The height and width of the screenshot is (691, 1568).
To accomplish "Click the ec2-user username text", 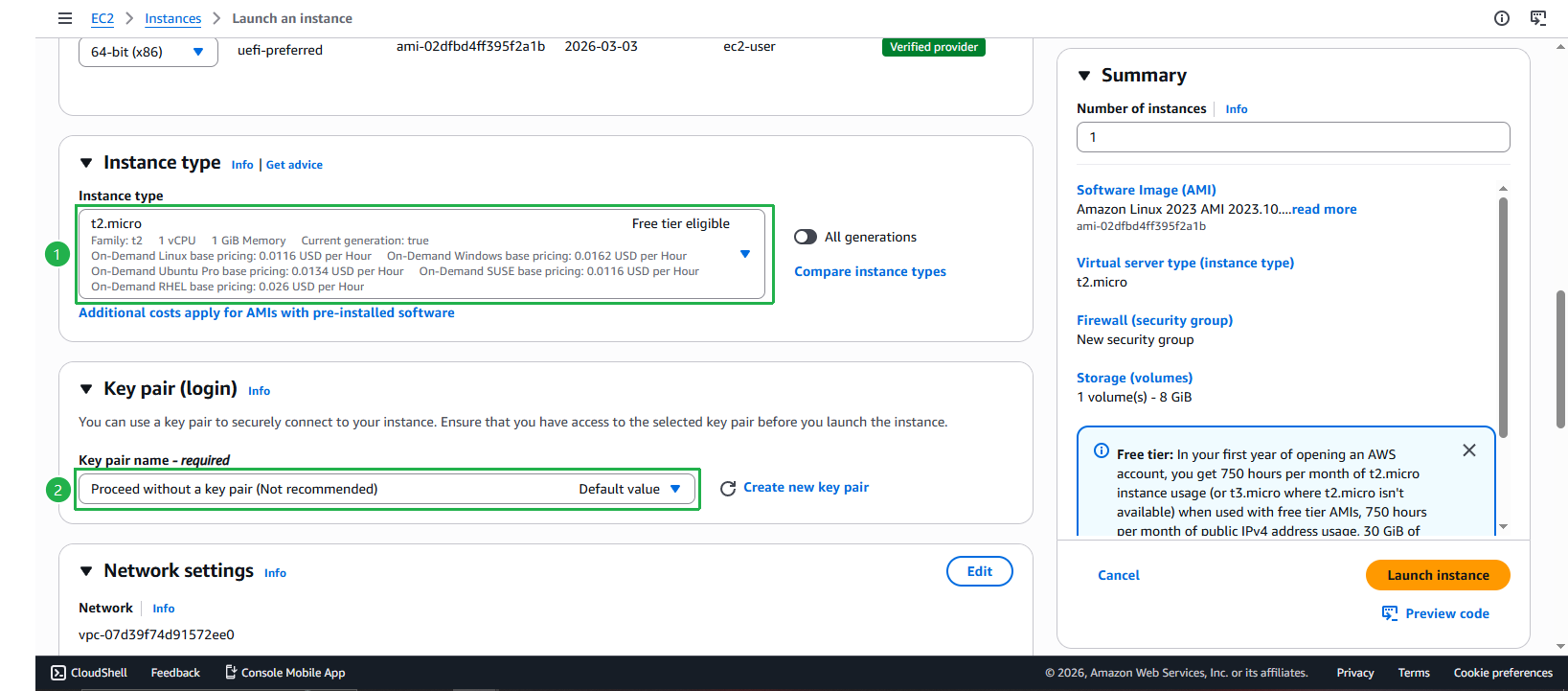I will pos(749,46).
